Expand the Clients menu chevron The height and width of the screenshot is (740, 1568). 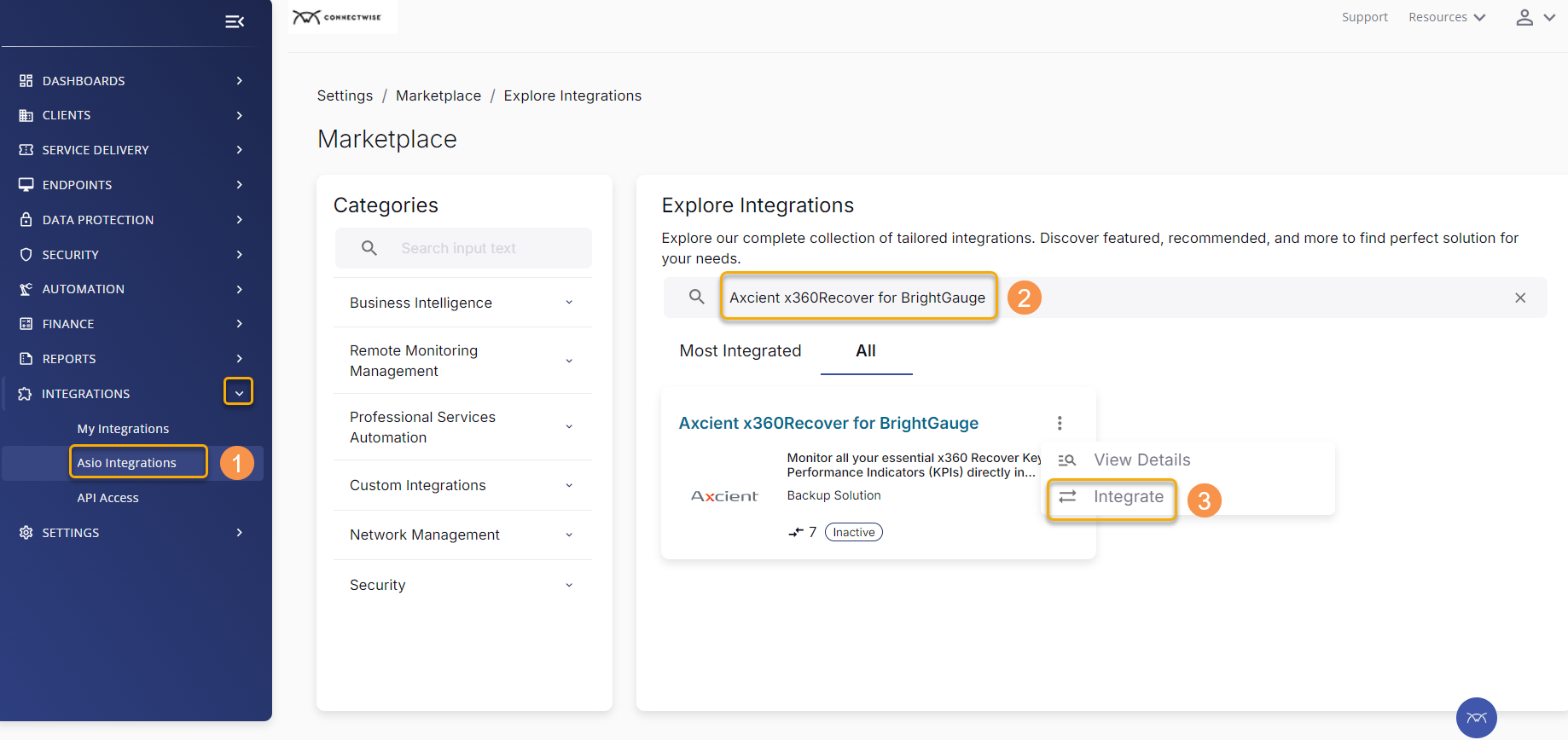pos(240,115)
